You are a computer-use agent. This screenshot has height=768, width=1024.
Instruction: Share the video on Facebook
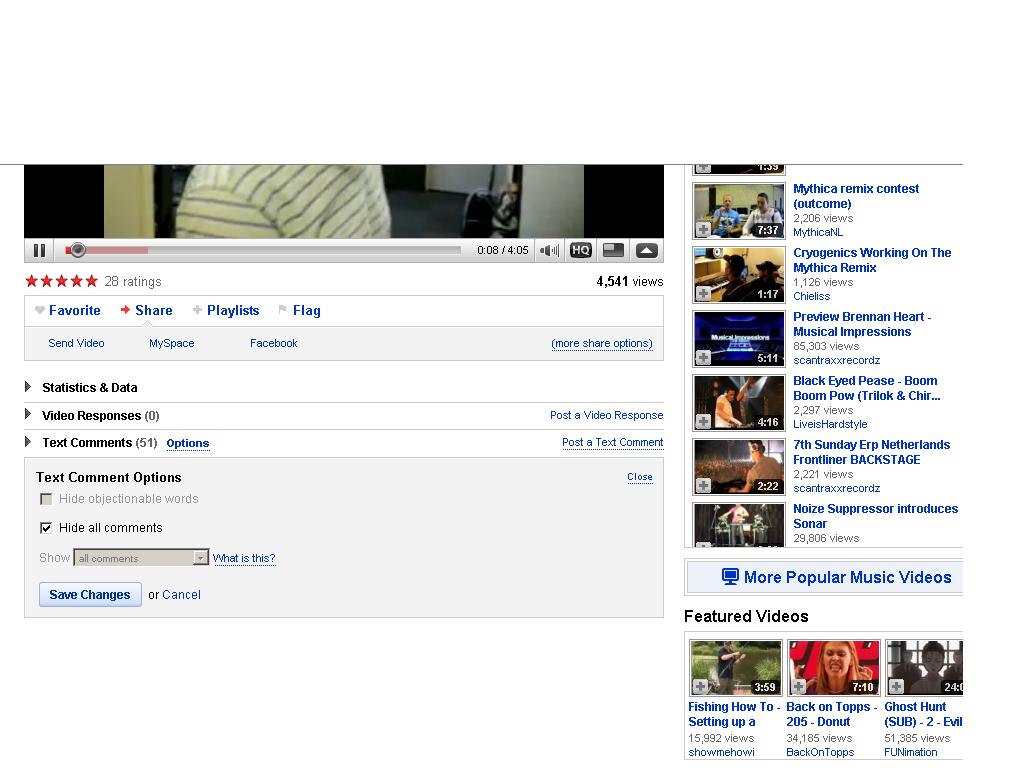(x=274, y=344)
